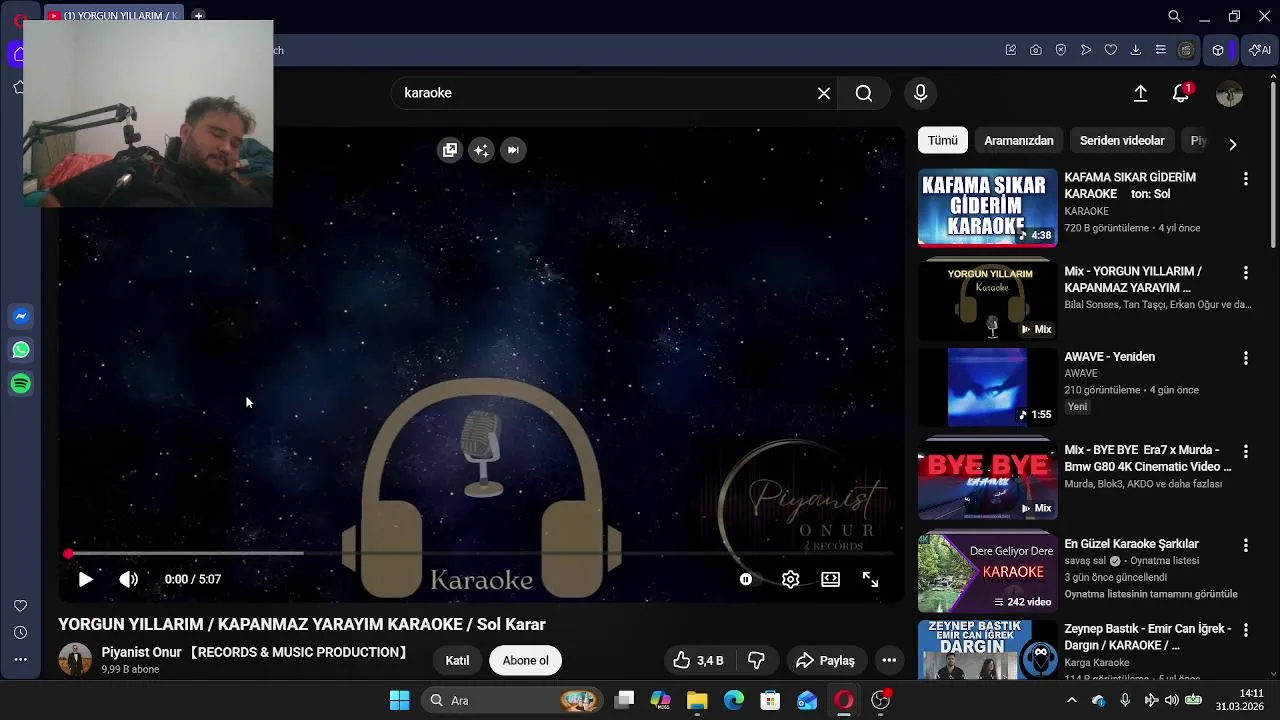Open options for Mix - BYE BYE
1280x720 pixels.
pyautogui.click(x=1245, y=451)
